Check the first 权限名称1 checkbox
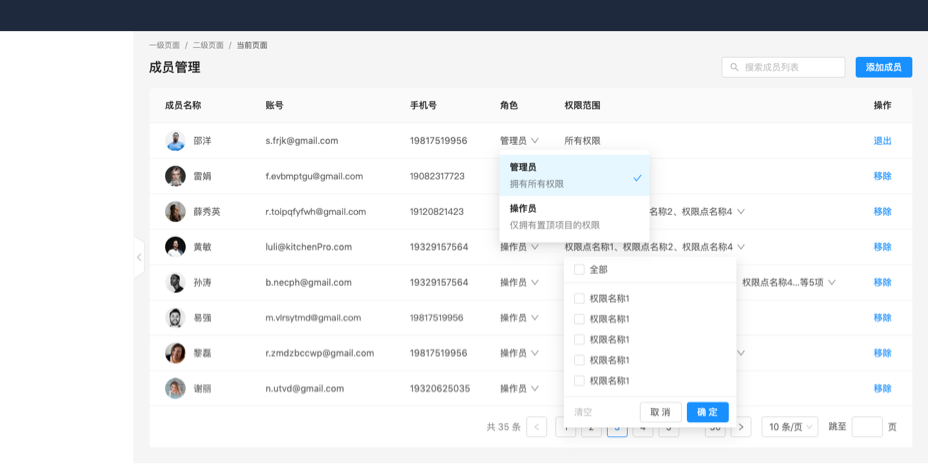Screen dimensions: 928x464 (579, 298)
